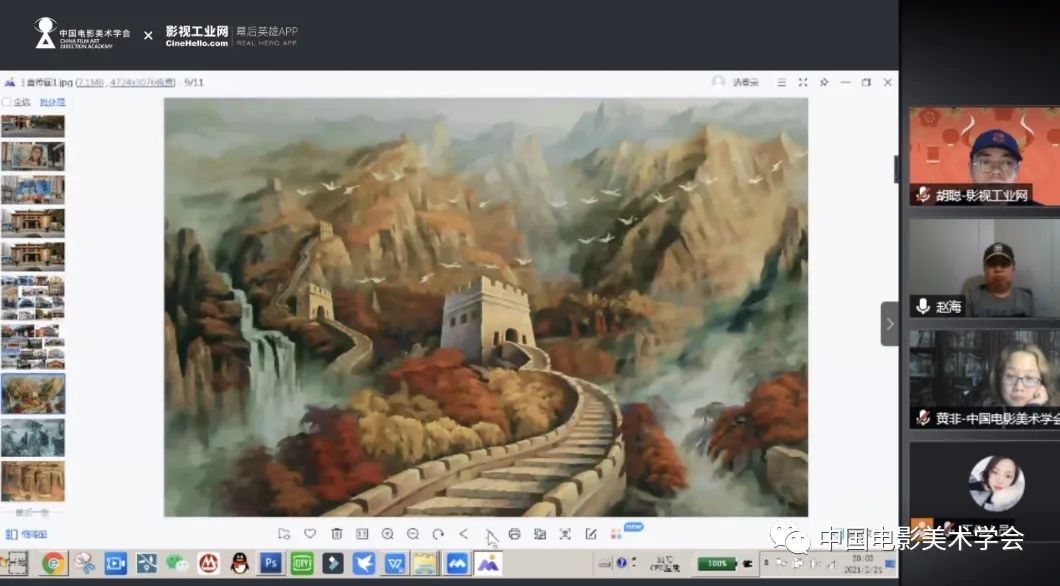Show image at actual 1:1 size
This screenshot has width=1060, height=586.
362,534
